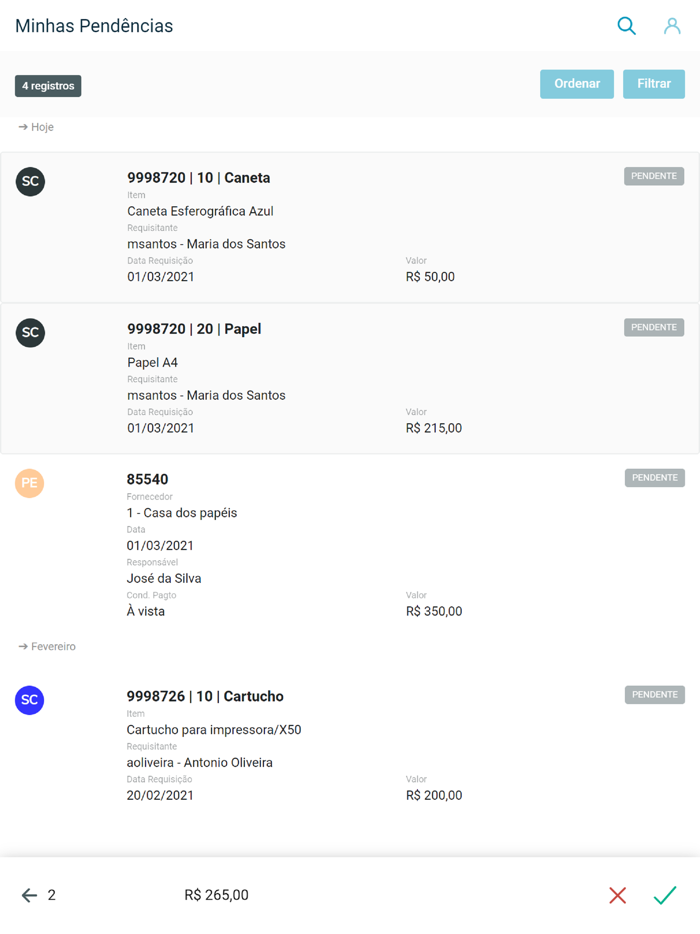Click the R$ 265,00 total in the bottom bar
The height and width of the screenshot is (934, 700).
pos(216,895)
